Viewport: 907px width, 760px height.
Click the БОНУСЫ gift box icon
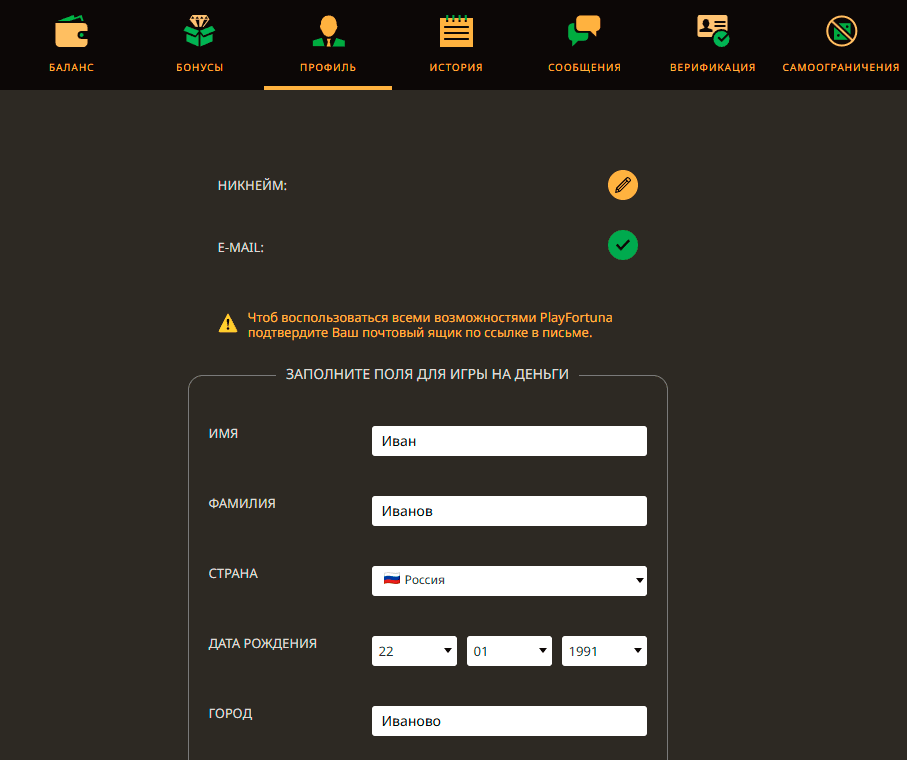tap(198, 30)
